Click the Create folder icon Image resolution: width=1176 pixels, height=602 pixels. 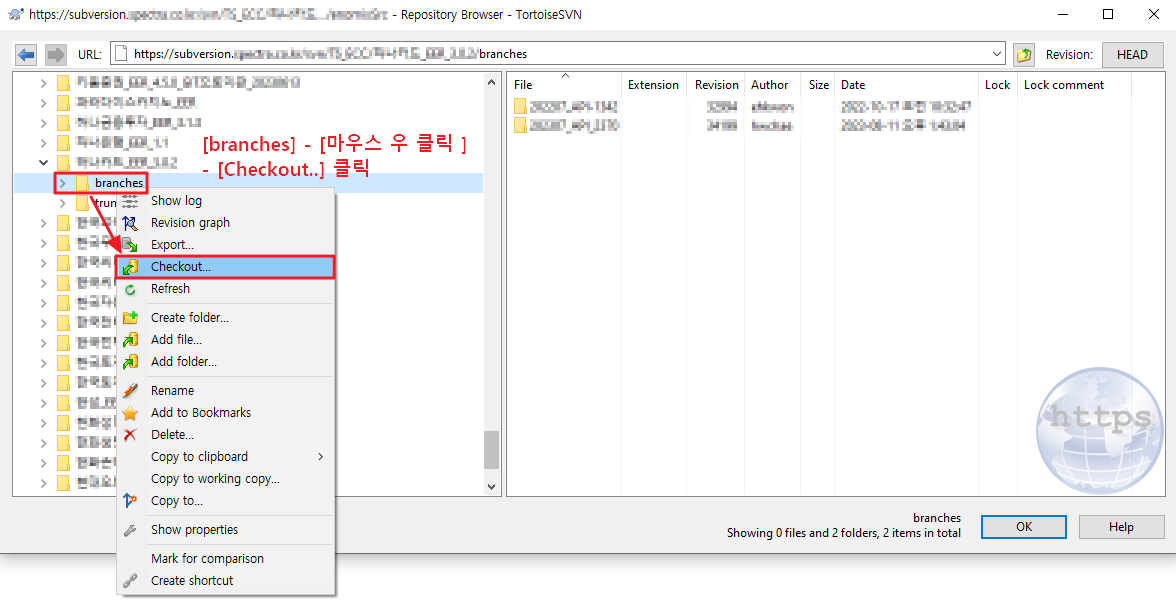[130, 318]
